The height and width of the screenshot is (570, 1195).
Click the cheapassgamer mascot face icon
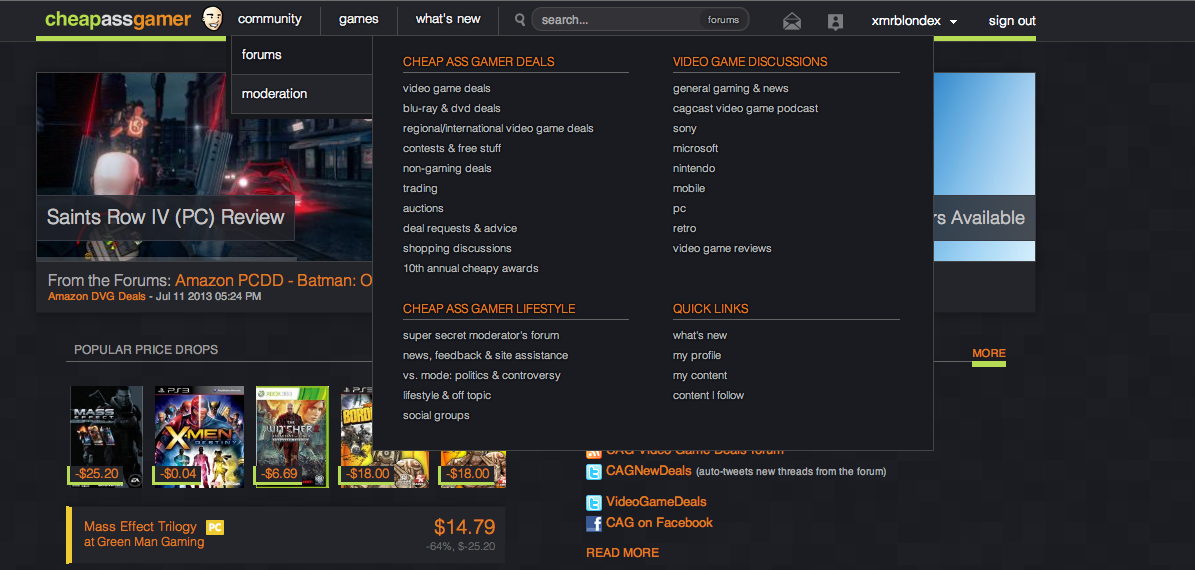(213, 19)
